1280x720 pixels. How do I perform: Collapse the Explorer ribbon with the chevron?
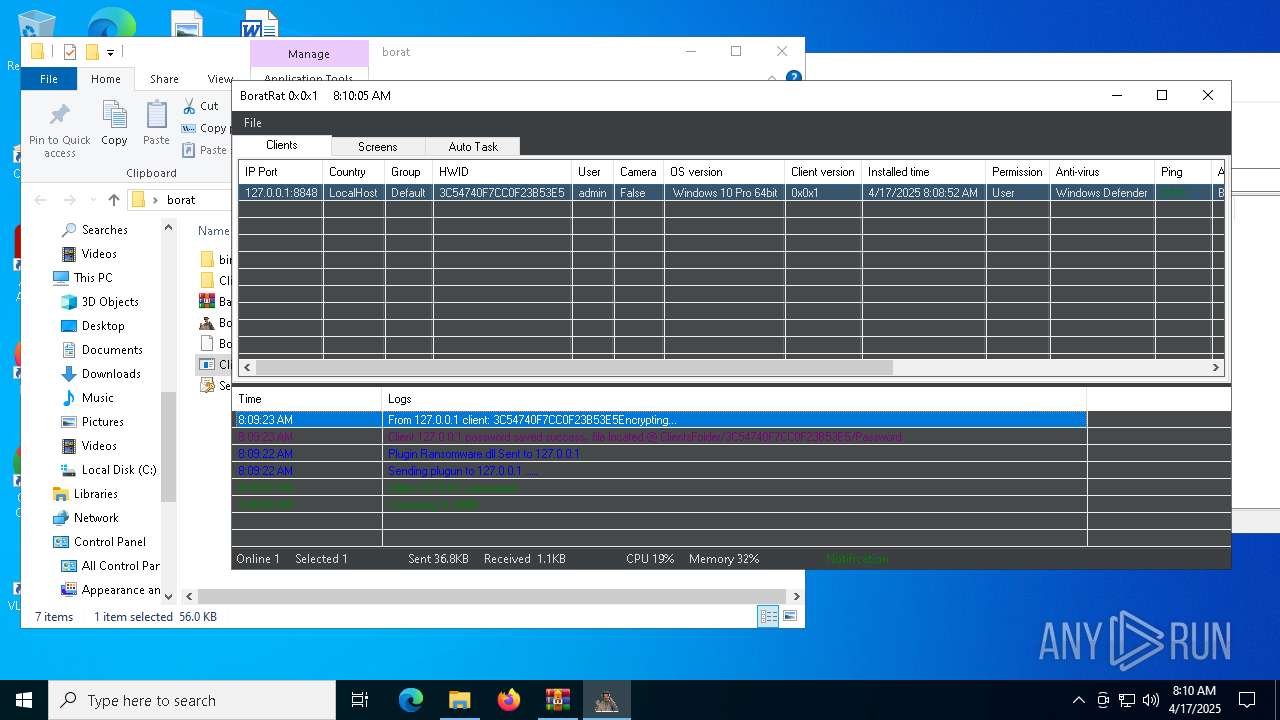coord(772,78)
